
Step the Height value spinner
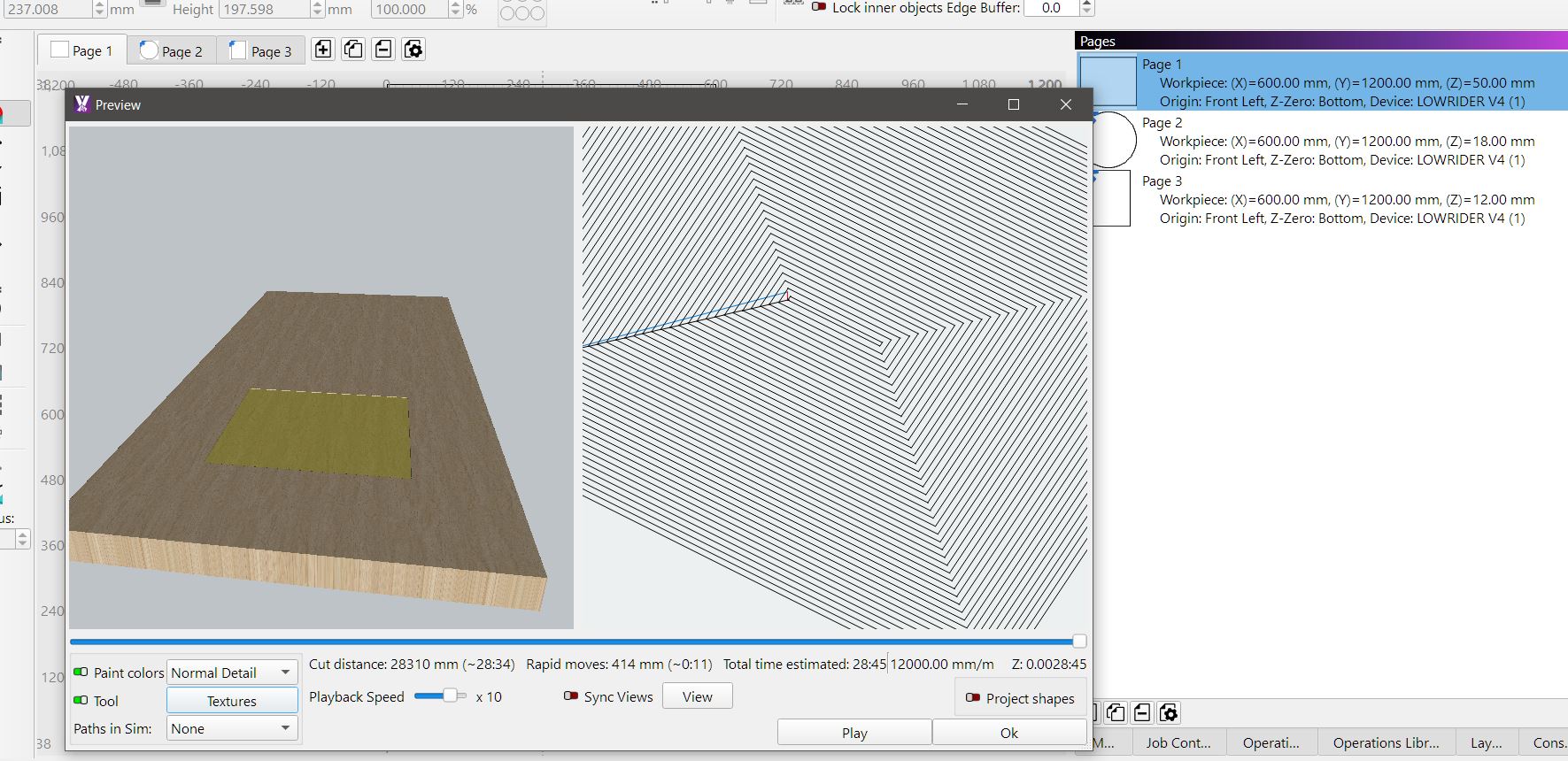[x=317, y=9]
